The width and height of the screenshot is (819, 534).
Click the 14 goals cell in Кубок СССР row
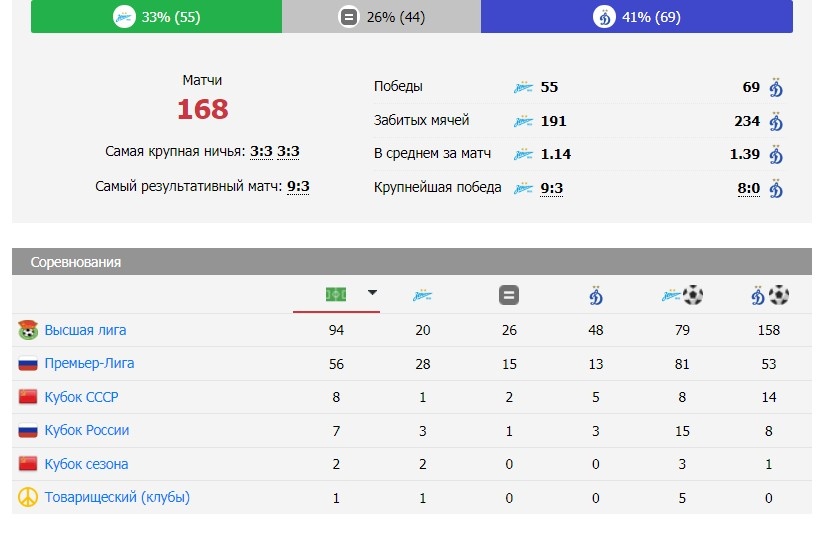point(769,398)
